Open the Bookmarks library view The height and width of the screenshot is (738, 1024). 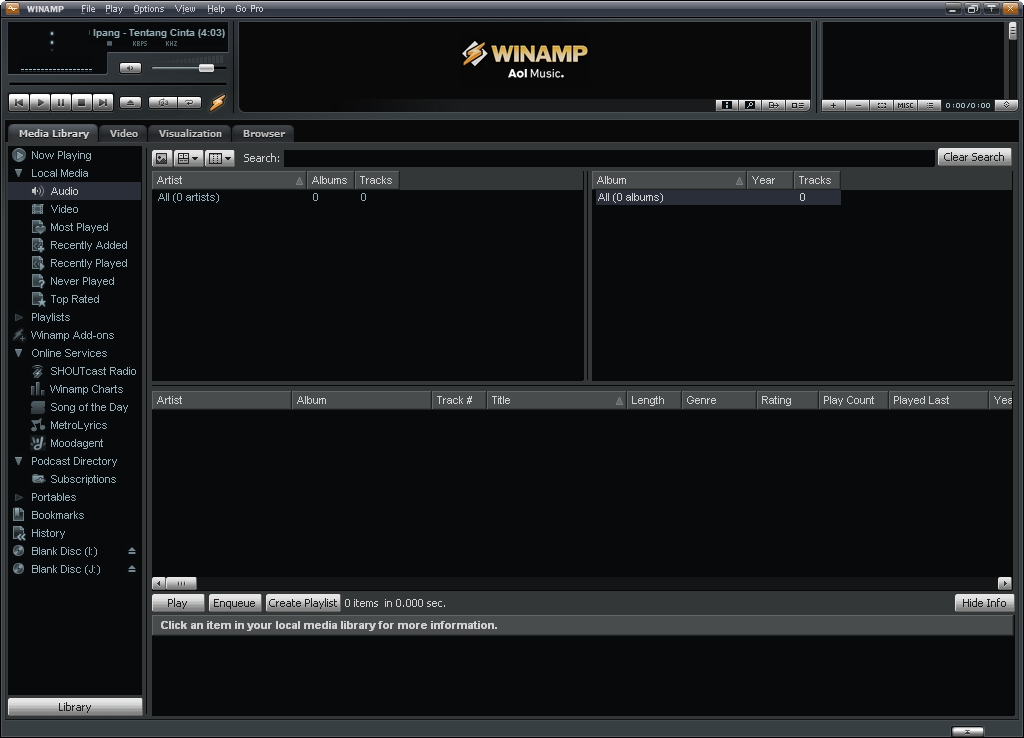[x=59, y=515]
